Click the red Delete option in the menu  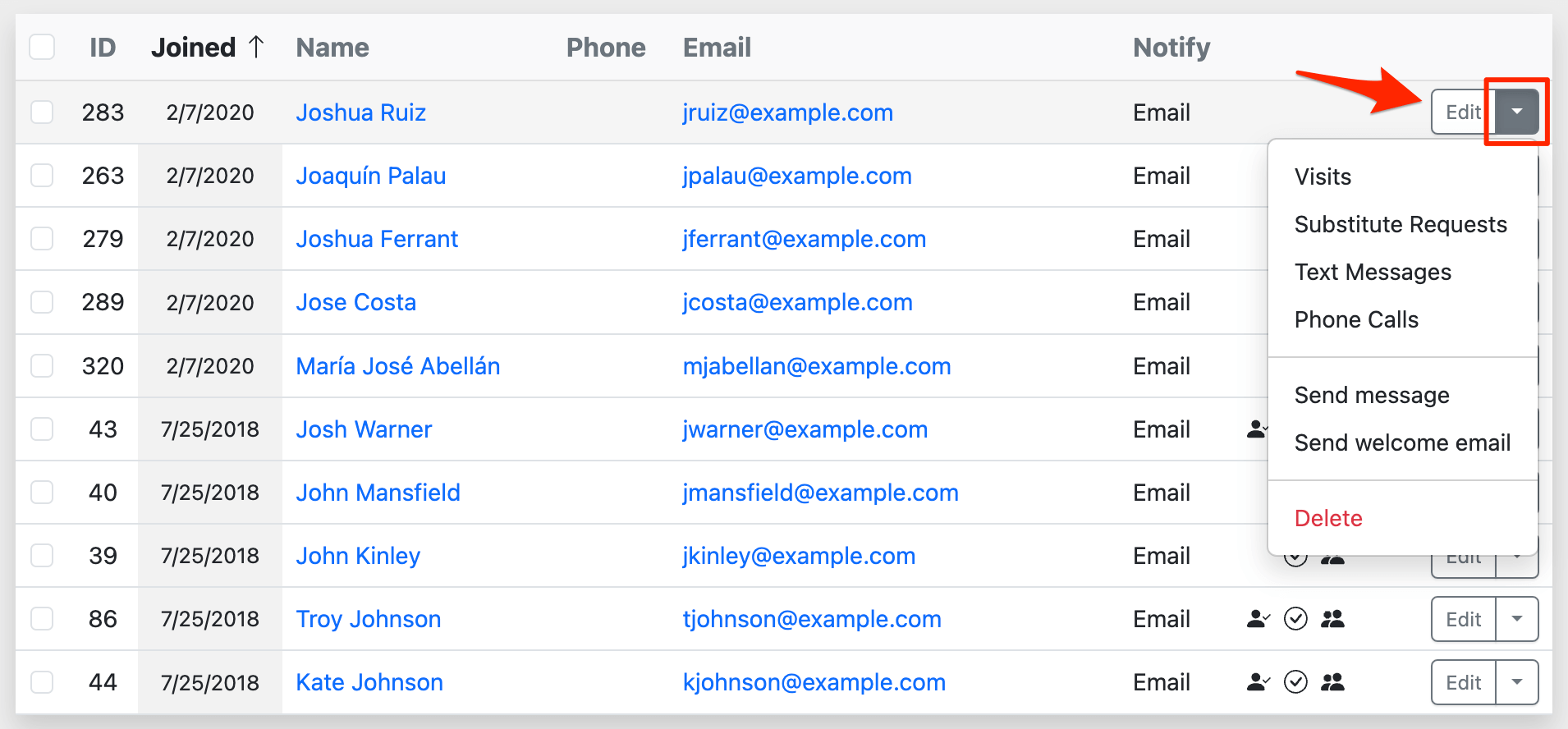1328,518
